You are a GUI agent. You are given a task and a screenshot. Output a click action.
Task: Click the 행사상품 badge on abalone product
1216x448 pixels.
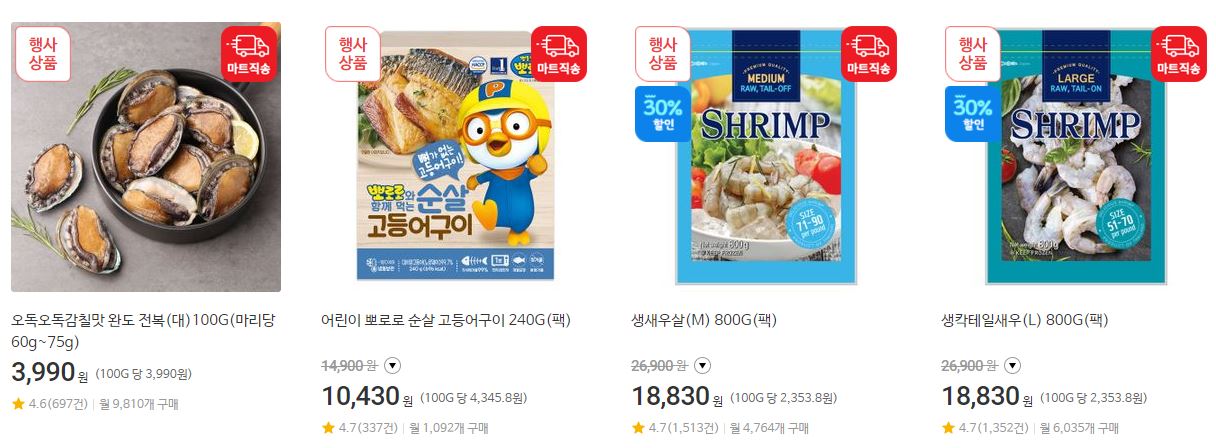coord(43,53)
